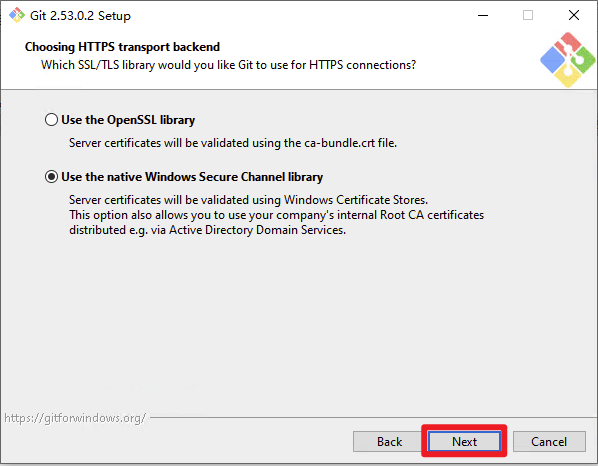This screenshot has width=598, height=466.
Task: Select the OpenSSL library radio button
Action: pos(51,120)
